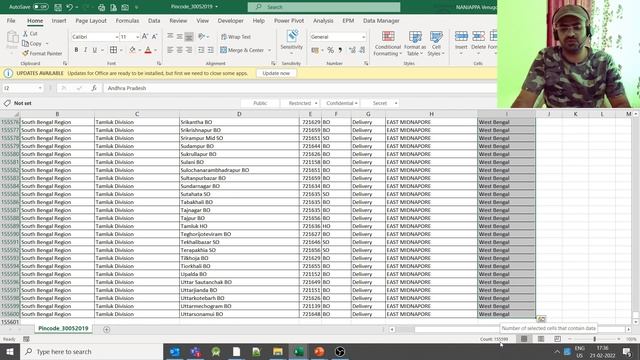The height and width of the screenshot is (360, 640).
Task: Open Cell Styles gallery
Action: [436, 43]
